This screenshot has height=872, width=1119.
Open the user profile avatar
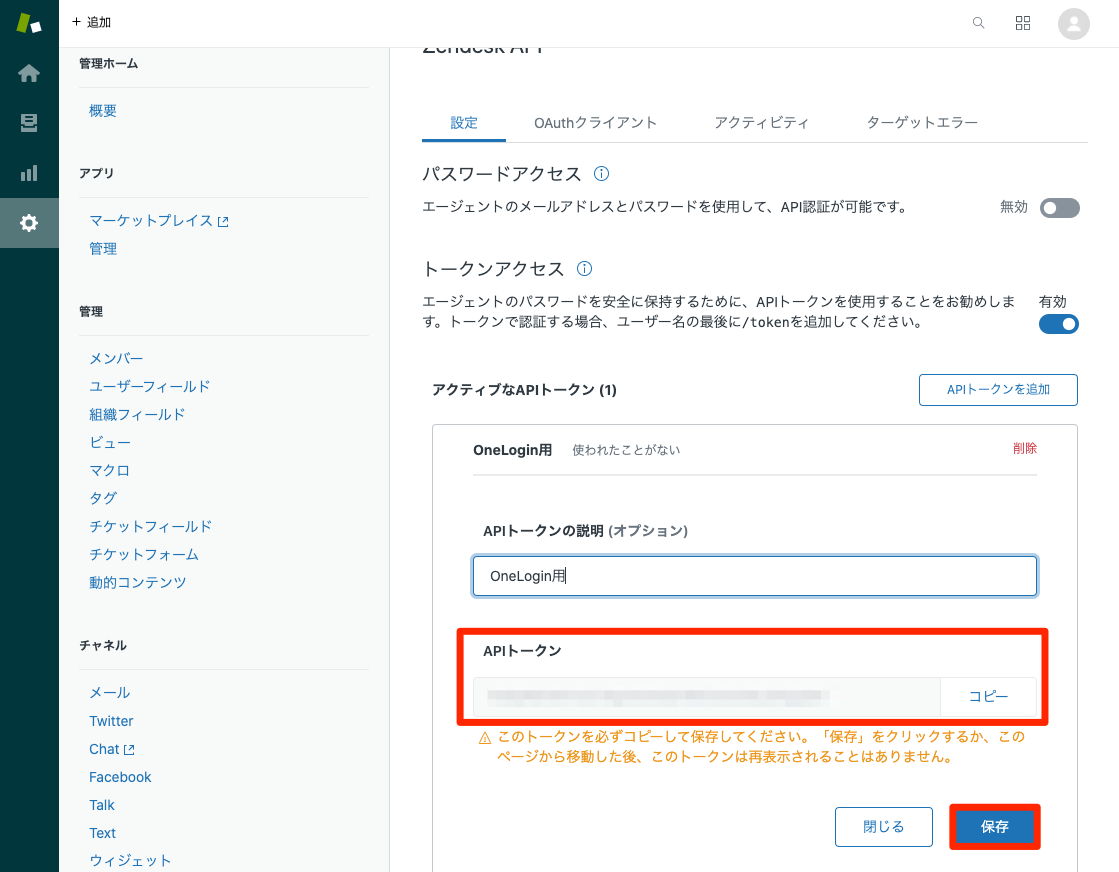1073,24
